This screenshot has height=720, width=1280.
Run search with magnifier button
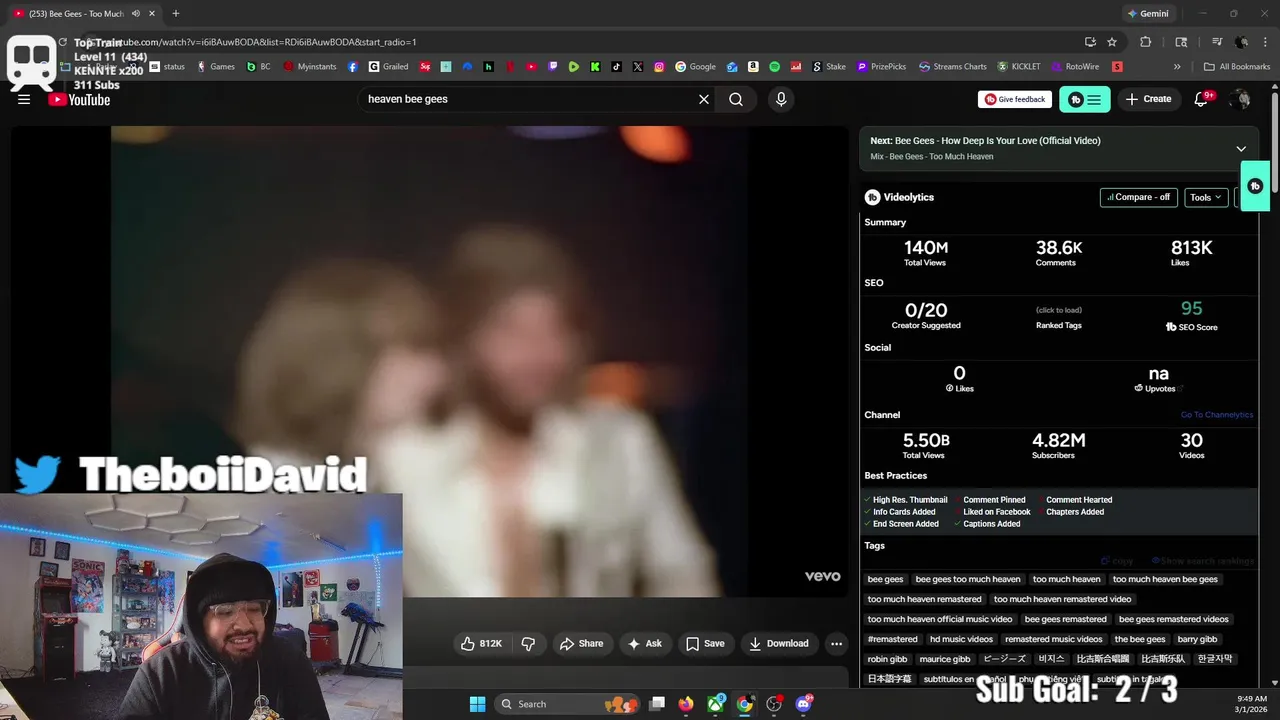click(736, 99)
